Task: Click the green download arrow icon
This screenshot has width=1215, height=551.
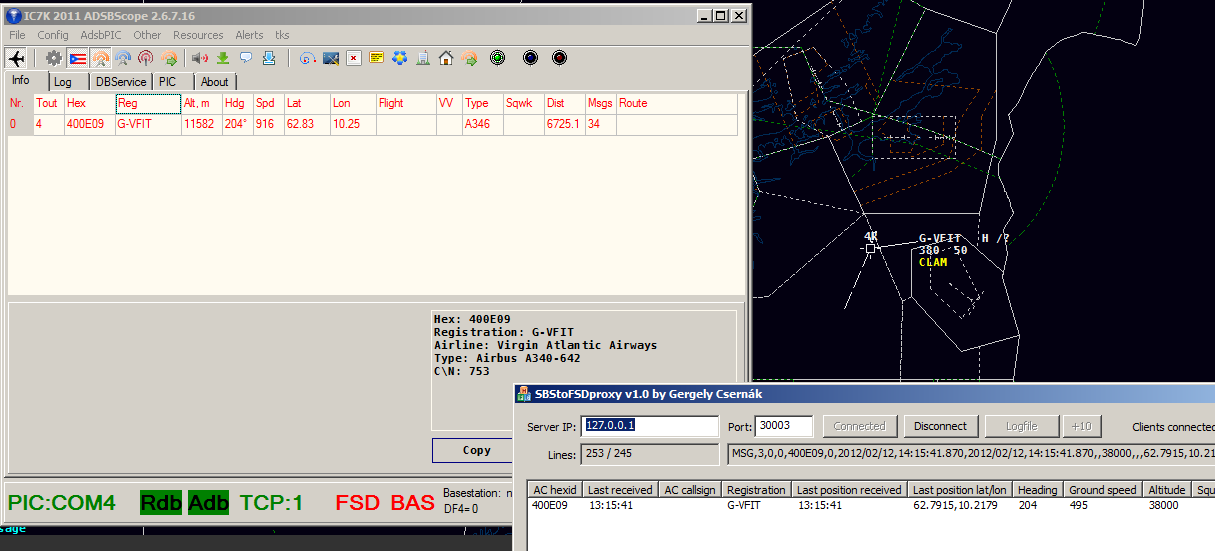Action: [222, 58]
